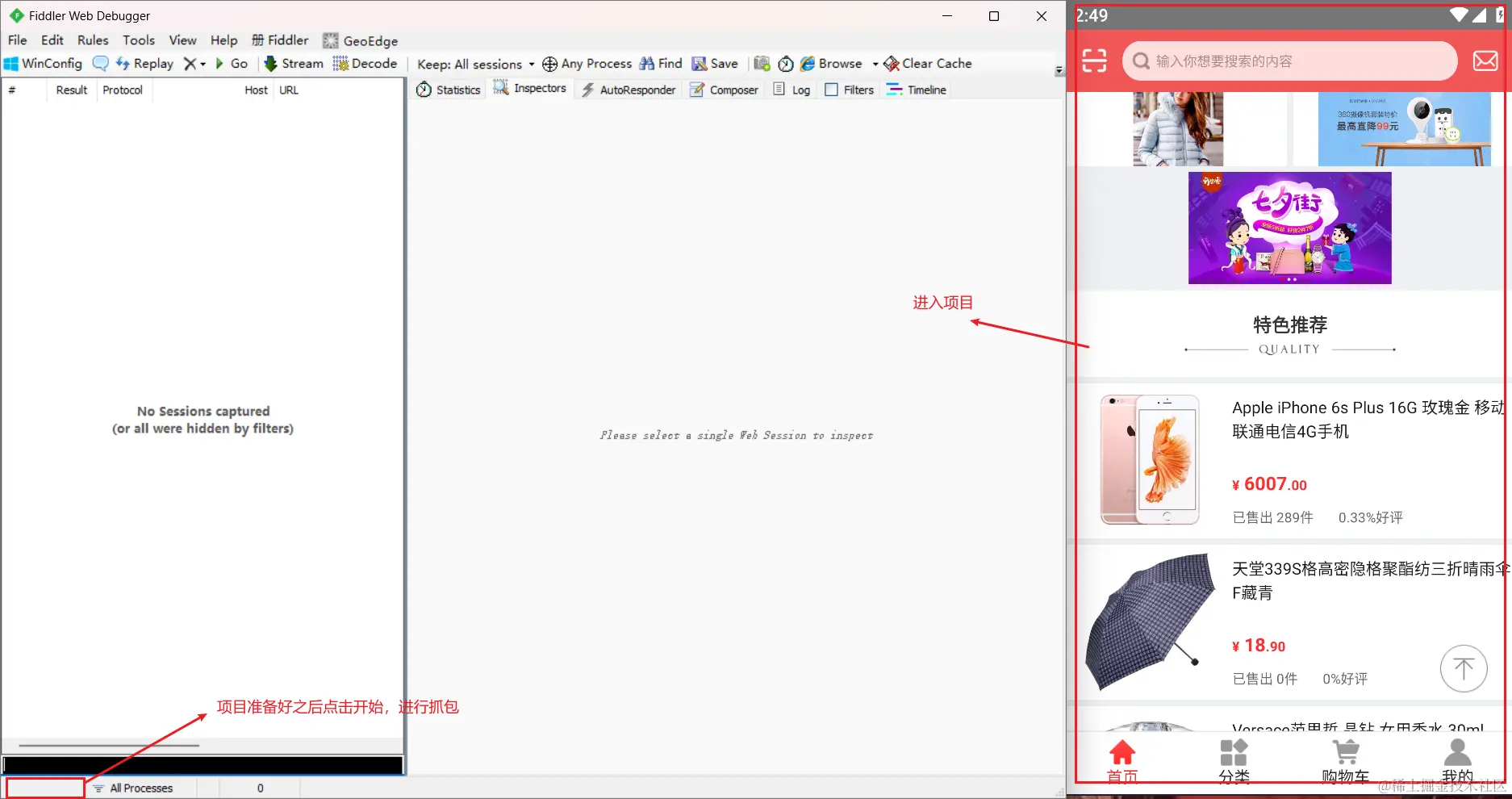Viewport: 1512px width, 799px height.
Task: Sort sessions by Protocol column
Action: click(x=123, y=90)
